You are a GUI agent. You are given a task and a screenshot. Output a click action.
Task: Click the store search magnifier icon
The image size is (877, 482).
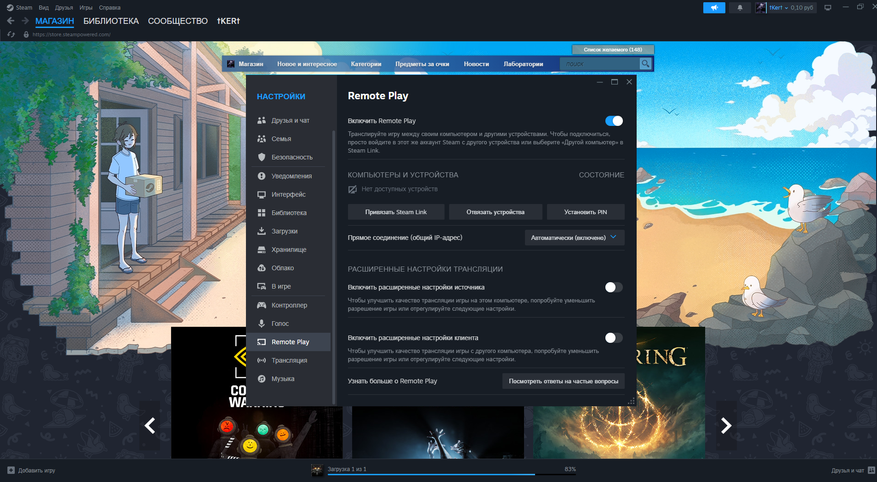[645, 64]
